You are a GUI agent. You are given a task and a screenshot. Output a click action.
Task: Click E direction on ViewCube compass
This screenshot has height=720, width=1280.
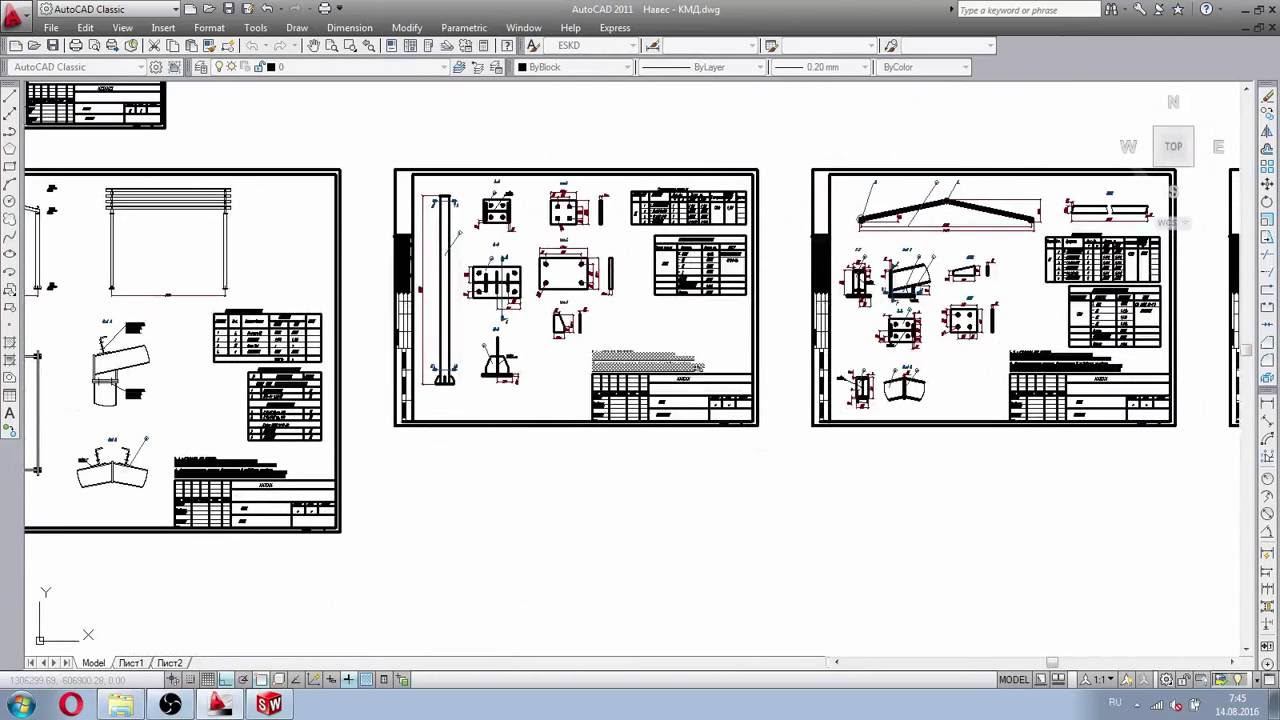(x=1218, y=147)
